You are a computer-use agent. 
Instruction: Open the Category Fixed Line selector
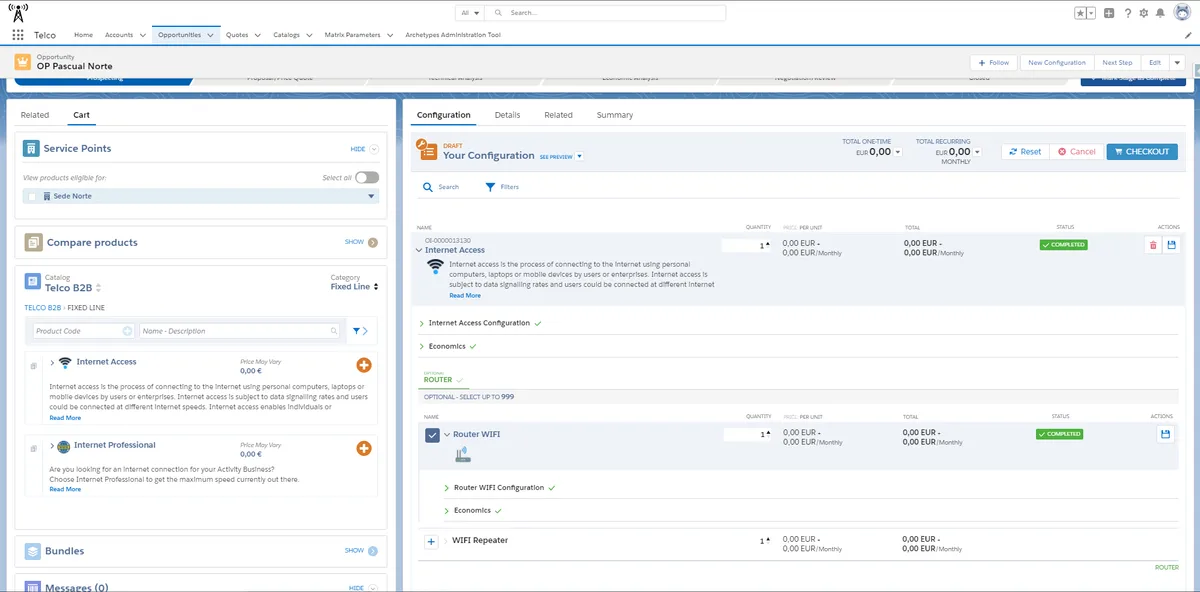click(355, 287)
